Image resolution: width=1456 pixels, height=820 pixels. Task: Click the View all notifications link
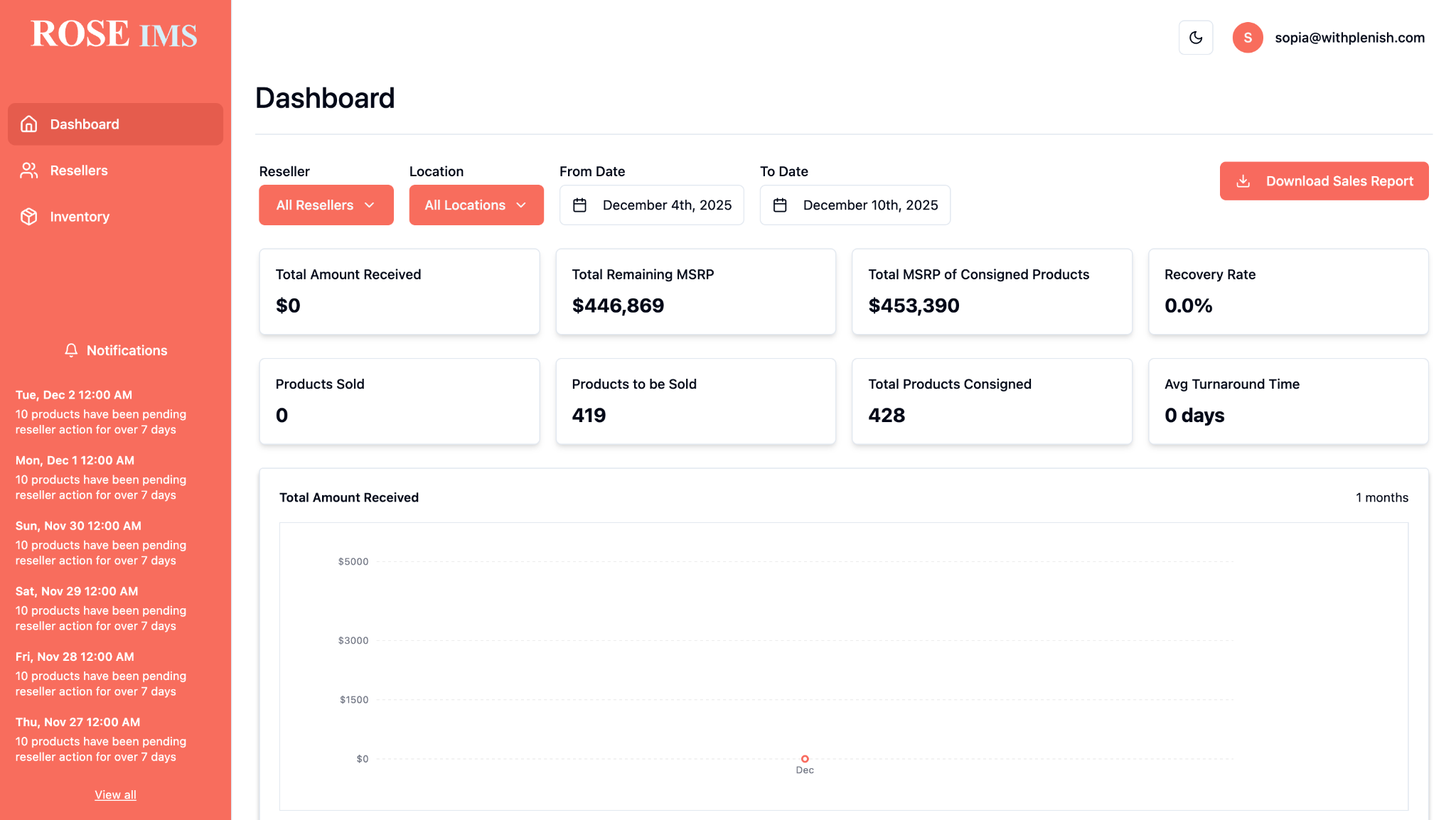(115, 794)
